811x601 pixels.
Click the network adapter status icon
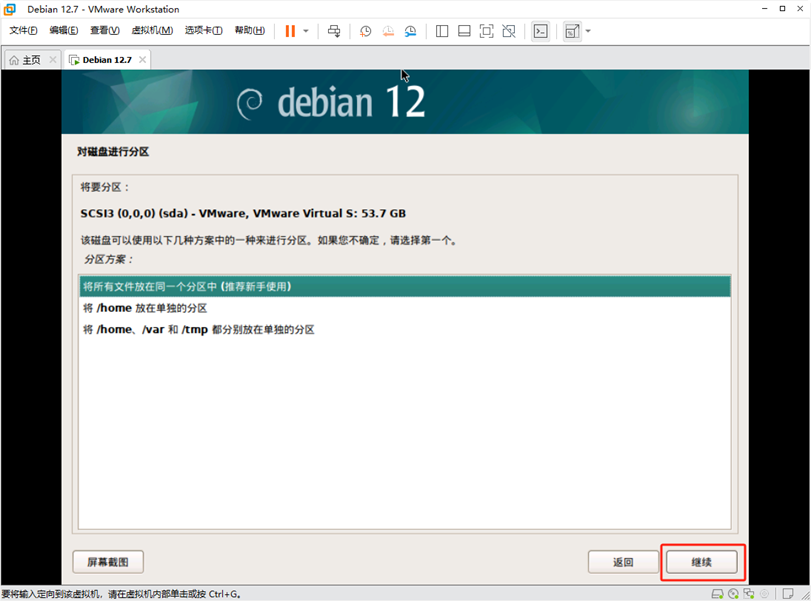(x=748, y=594)
